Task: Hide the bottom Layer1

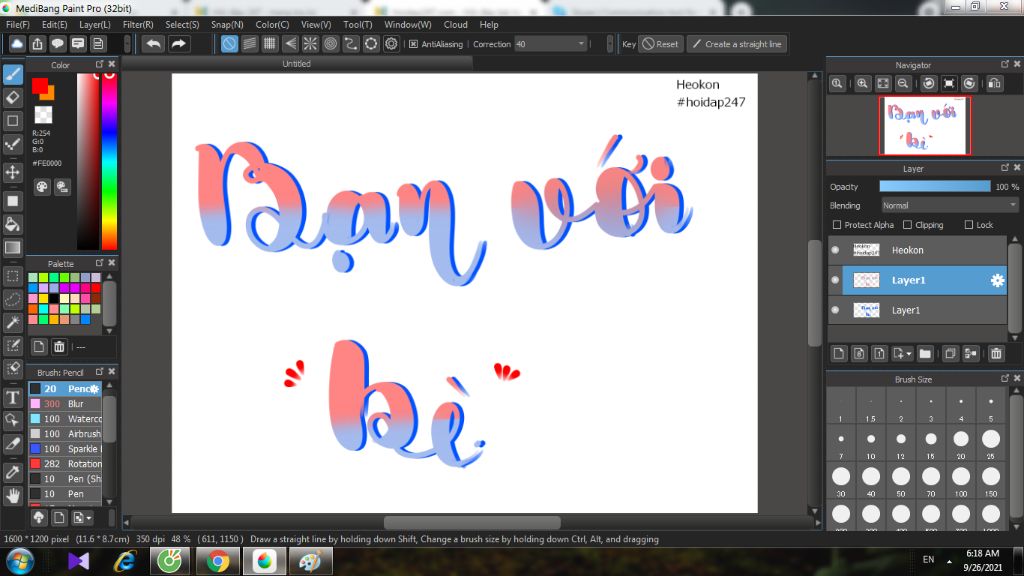Action: (x=835, y=310)
